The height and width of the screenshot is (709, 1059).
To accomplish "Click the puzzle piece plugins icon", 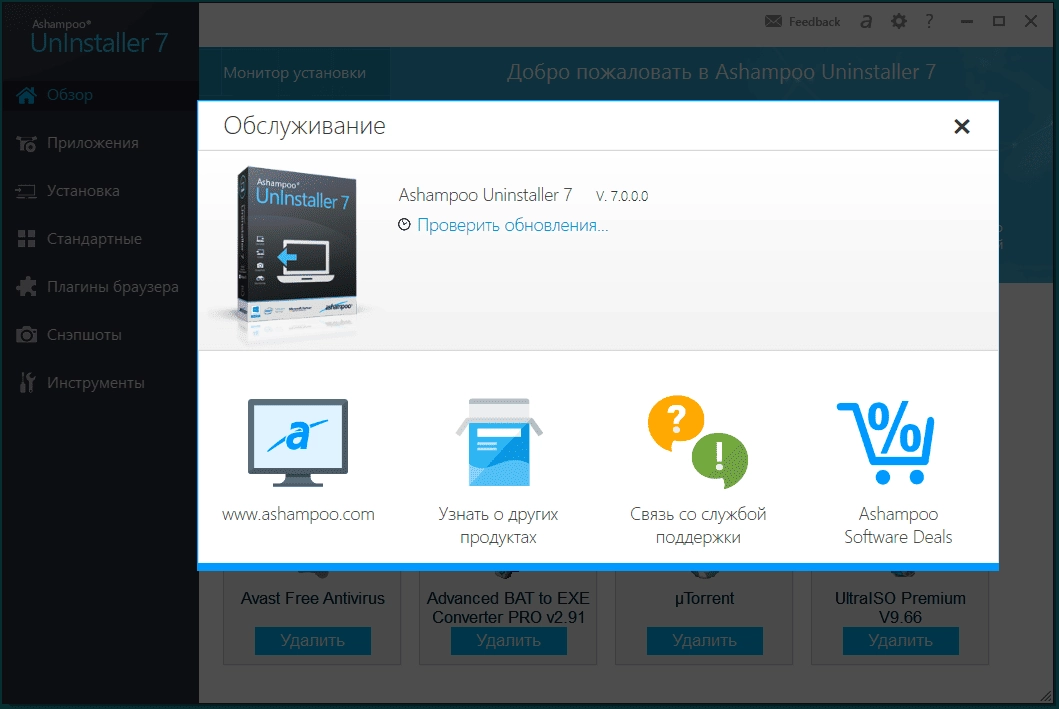I will [26, 287].
